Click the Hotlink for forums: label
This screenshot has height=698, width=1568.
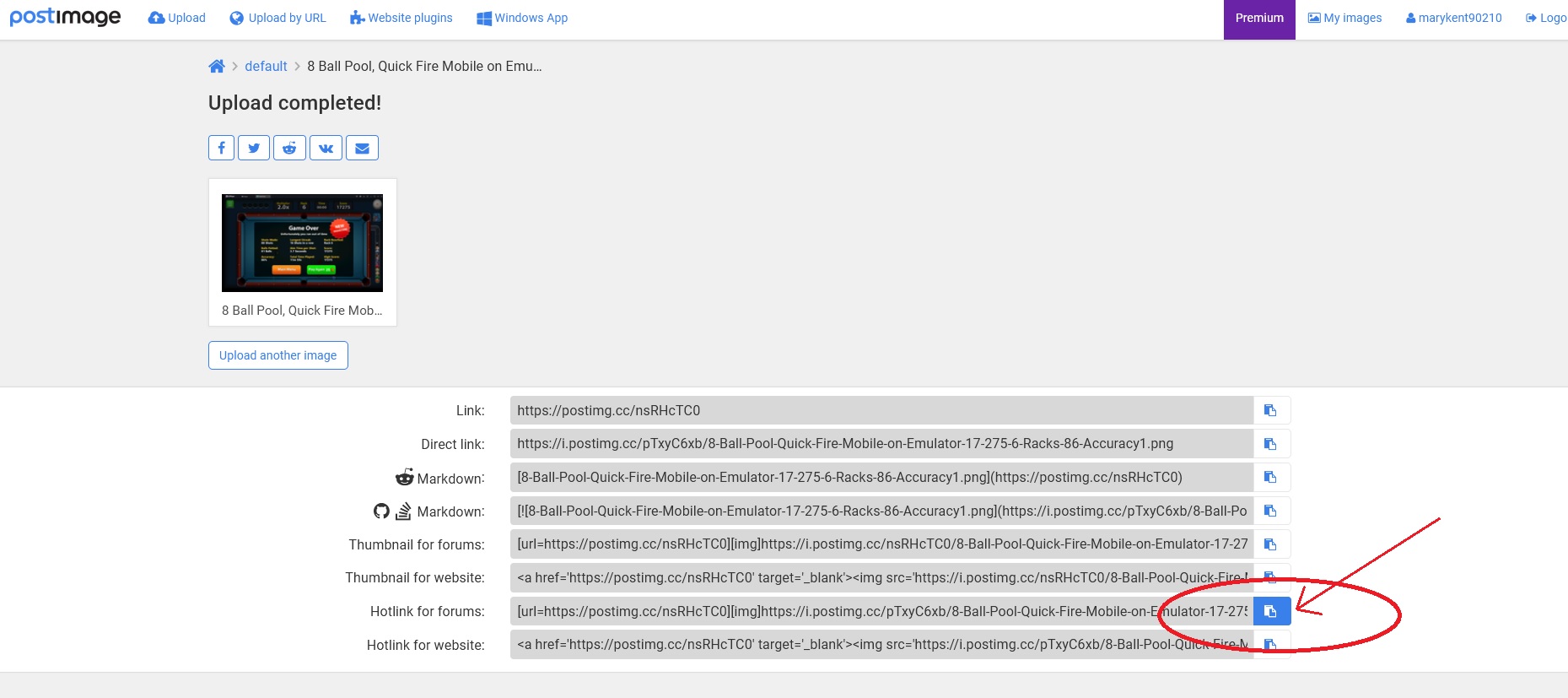(x=428, y=611)
